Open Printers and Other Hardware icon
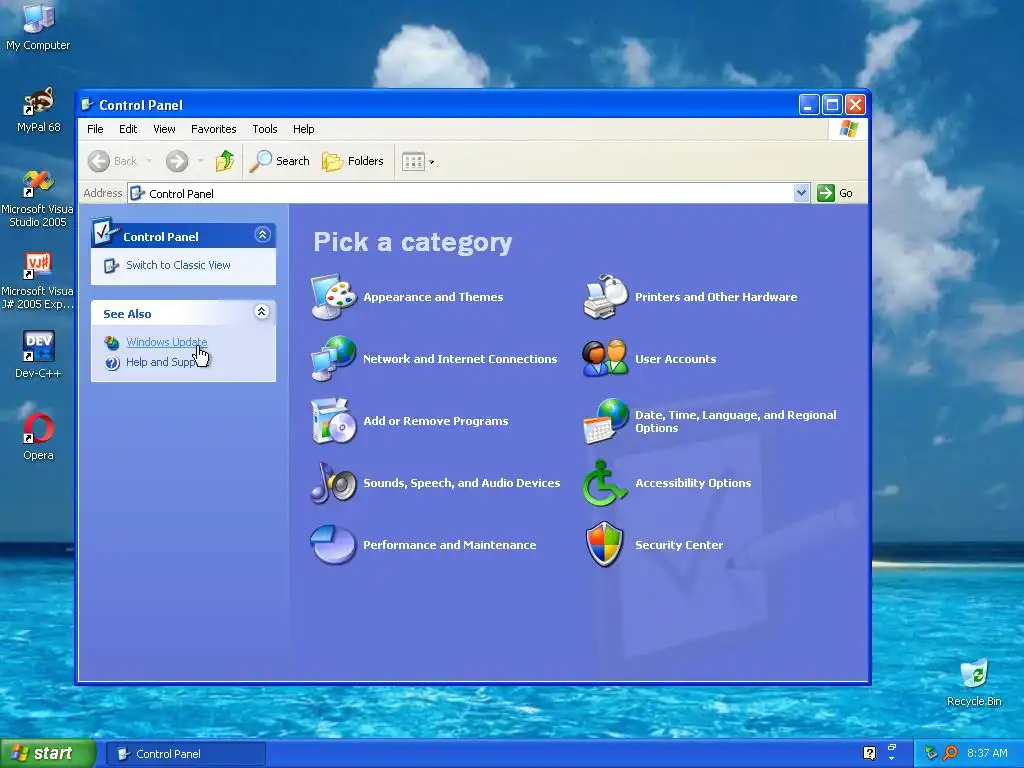Viewport: 1024px width, 768px height. click(605, 297)
